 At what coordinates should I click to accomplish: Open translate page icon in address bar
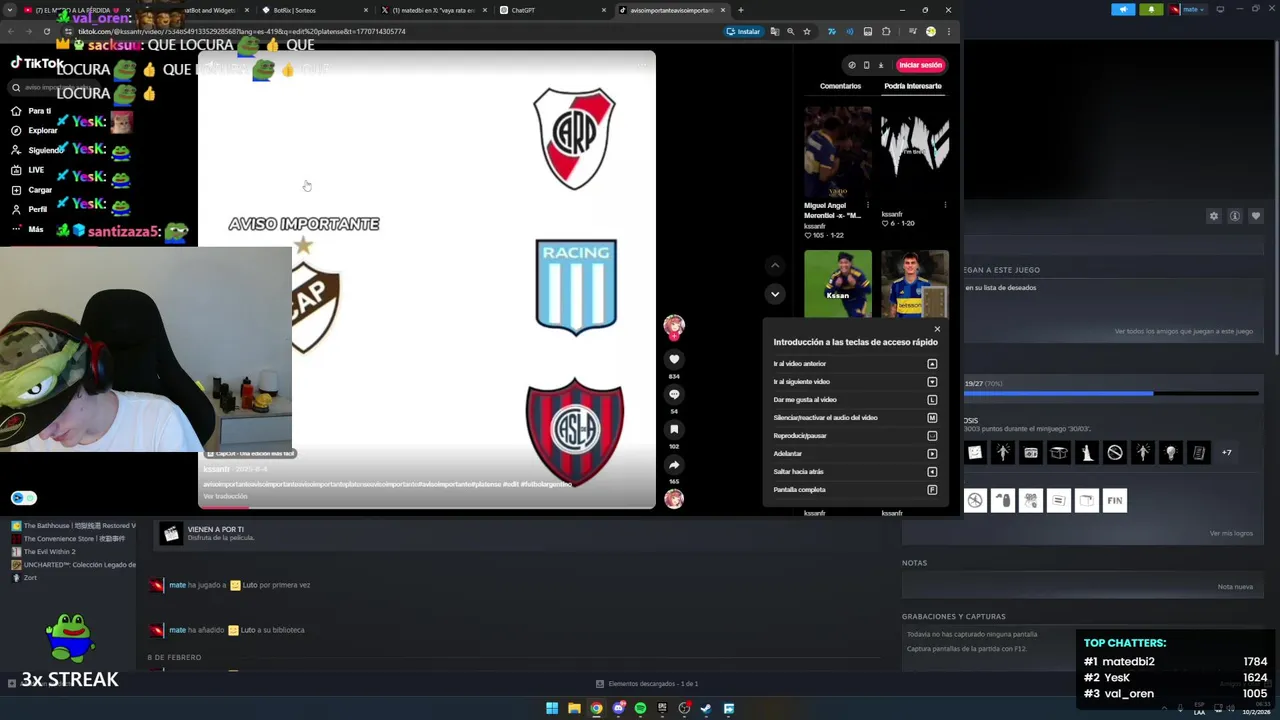click(775, 31)
